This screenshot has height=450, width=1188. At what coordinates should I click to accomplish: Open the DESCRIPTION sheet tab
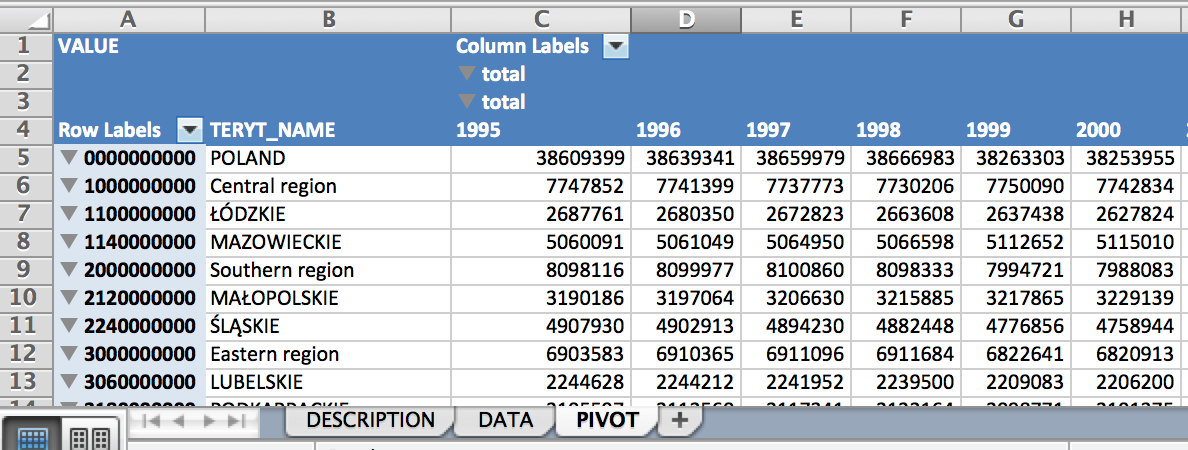click(x=370, y=420)
